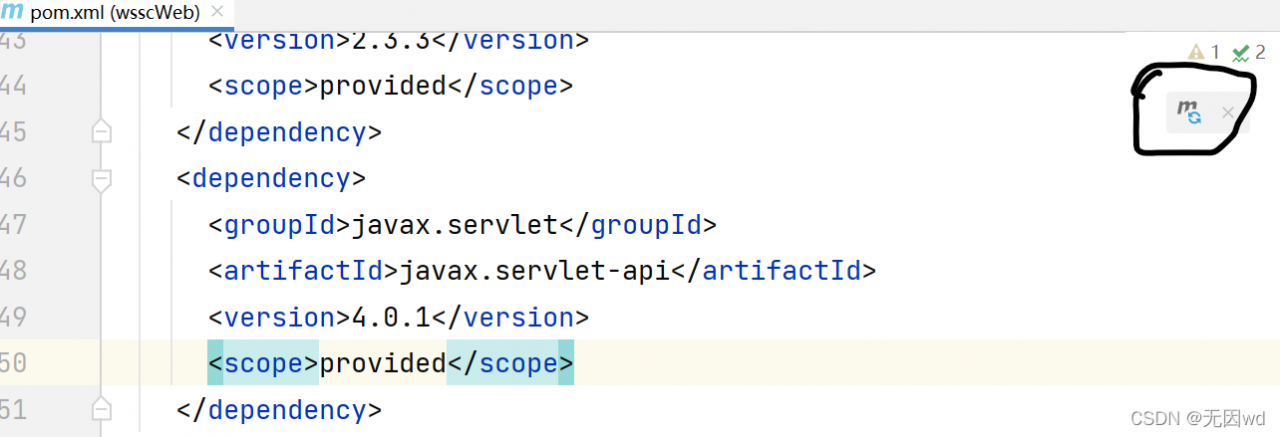Place cursor in highlighted provided scope value
Screen dimensions: 1280x437
[382, 363]
